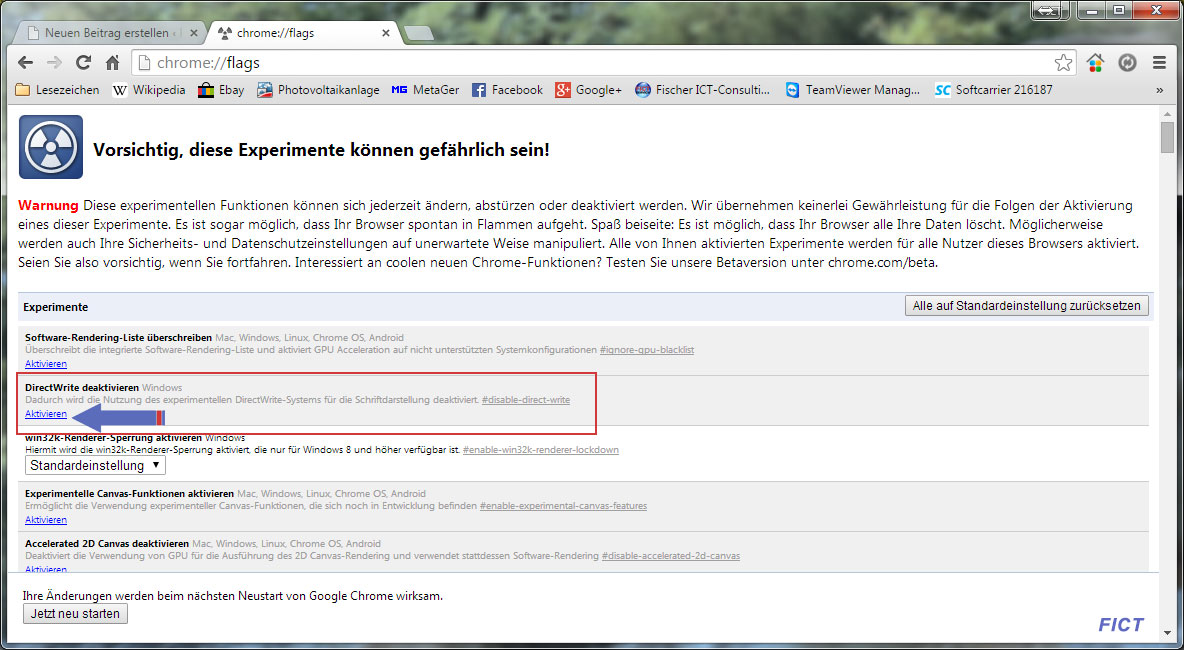Open the #ignore-gpu-blacklist anchor link
This screenshot has width=1184, height=650.
tap(647, 350)
